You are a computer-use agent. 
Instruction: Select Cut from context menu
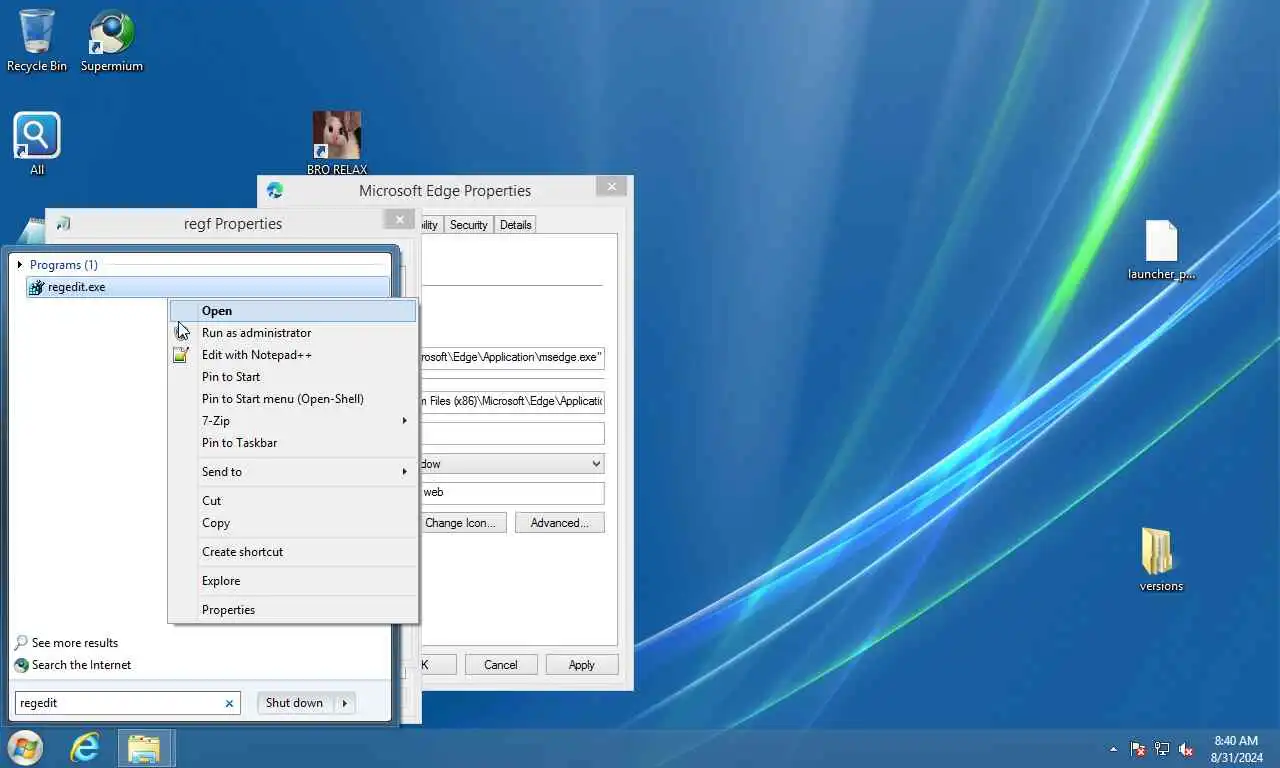293,501
